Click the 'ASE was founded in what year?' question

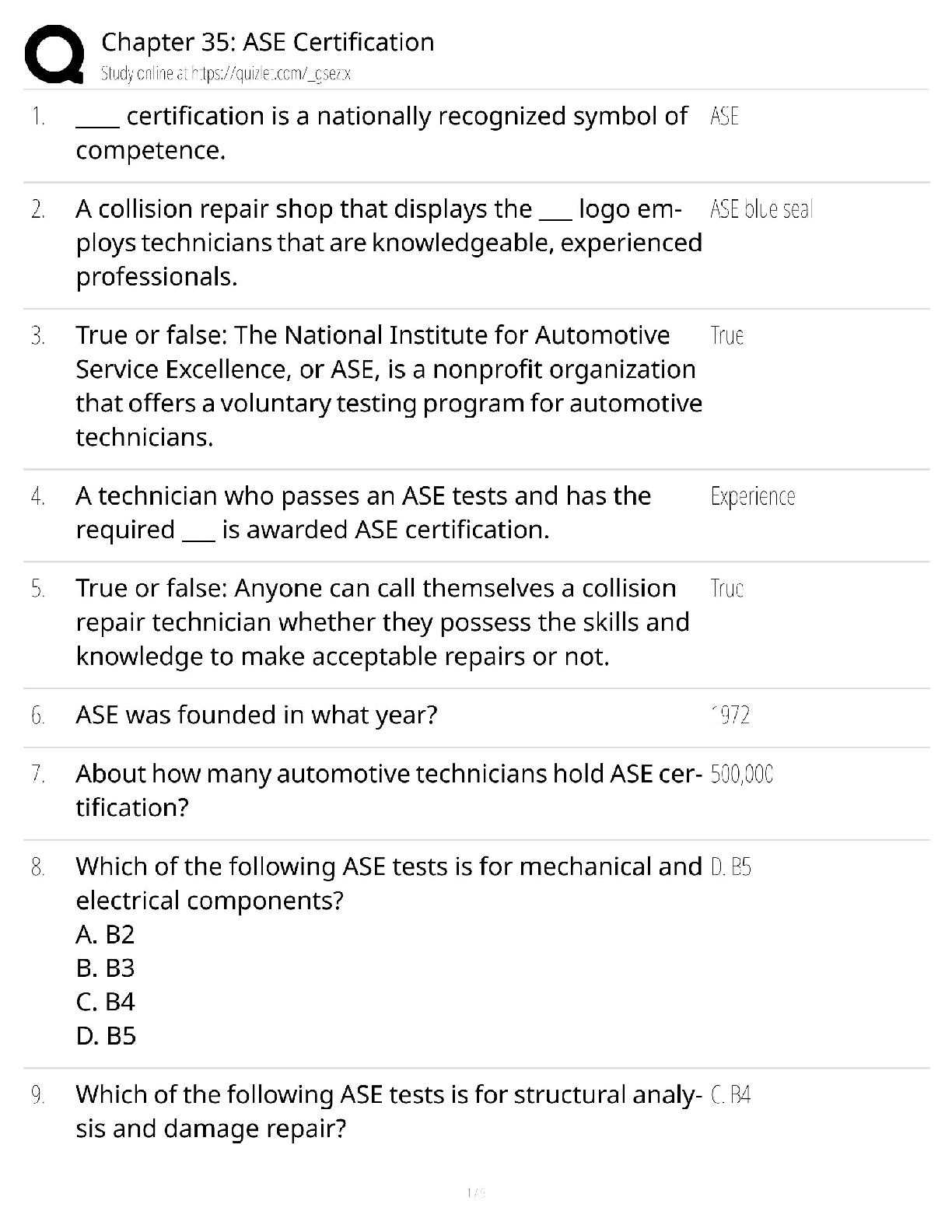coord(256,715)
